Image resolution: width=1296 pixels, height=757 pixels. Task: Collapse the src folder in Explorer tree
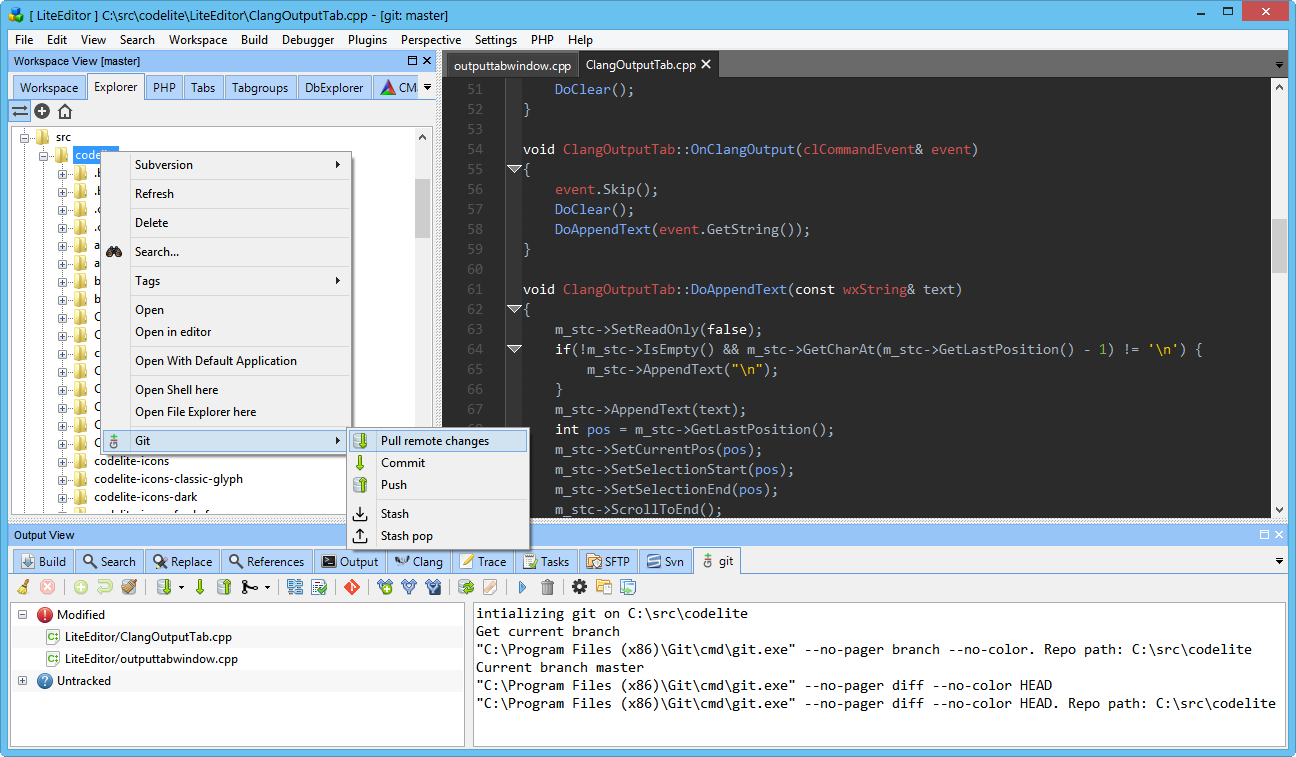click(26, 137)
